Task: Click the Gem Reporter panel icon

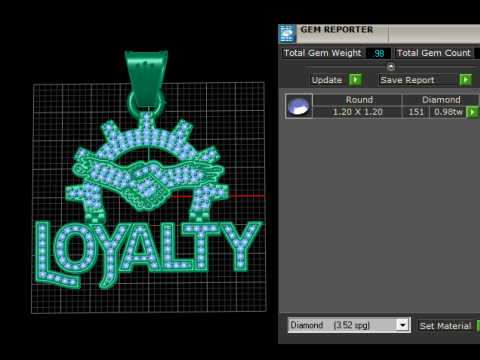Action: click(287, 33)
